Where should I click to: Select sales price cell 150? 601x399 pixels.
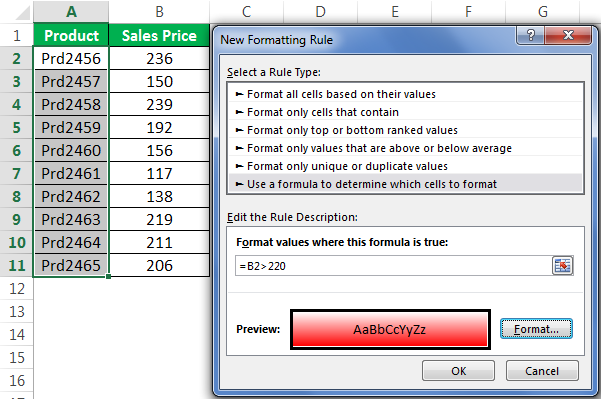(159, 81)
